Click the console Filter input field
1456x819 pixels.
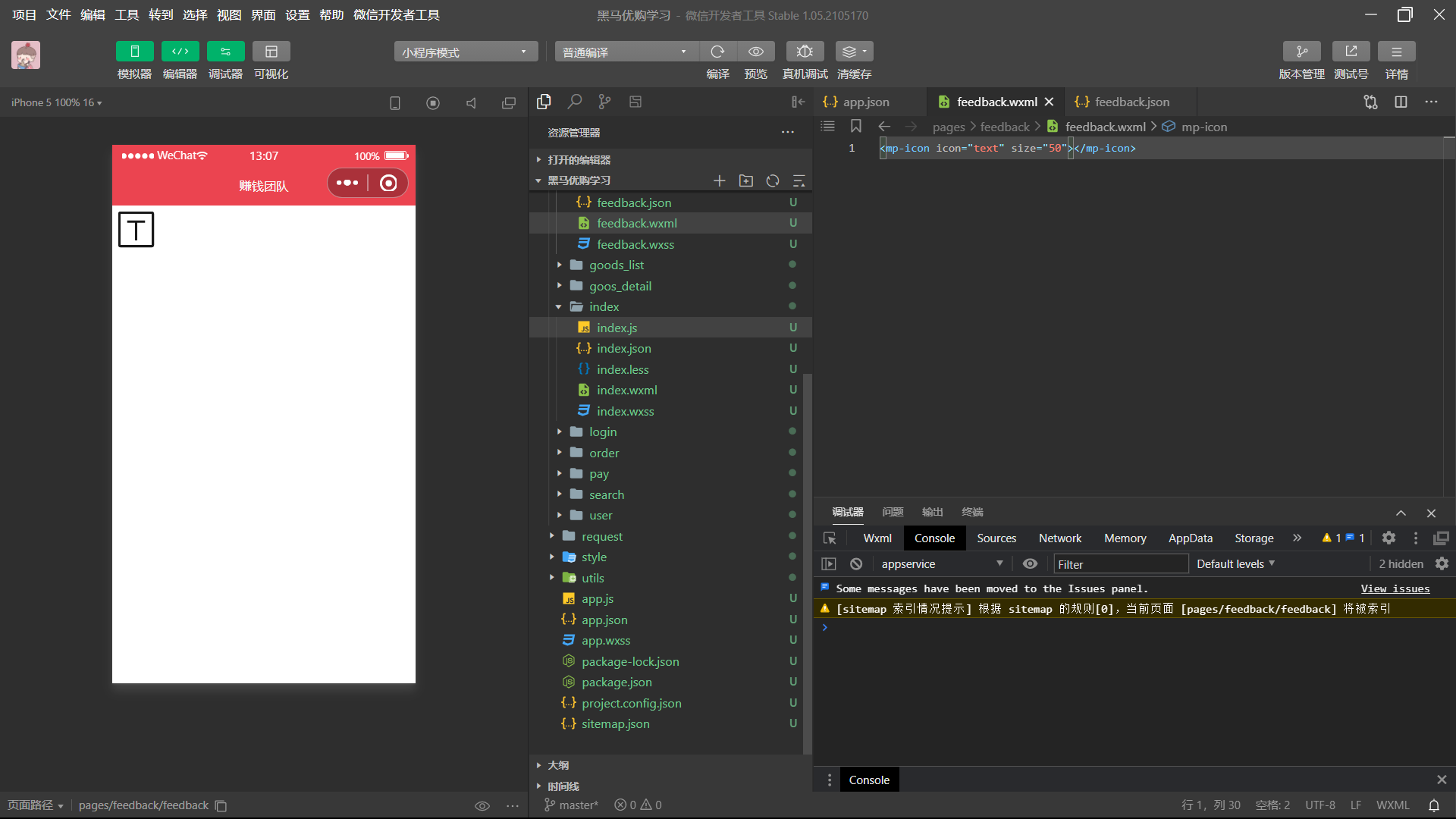coord(1120,564)
